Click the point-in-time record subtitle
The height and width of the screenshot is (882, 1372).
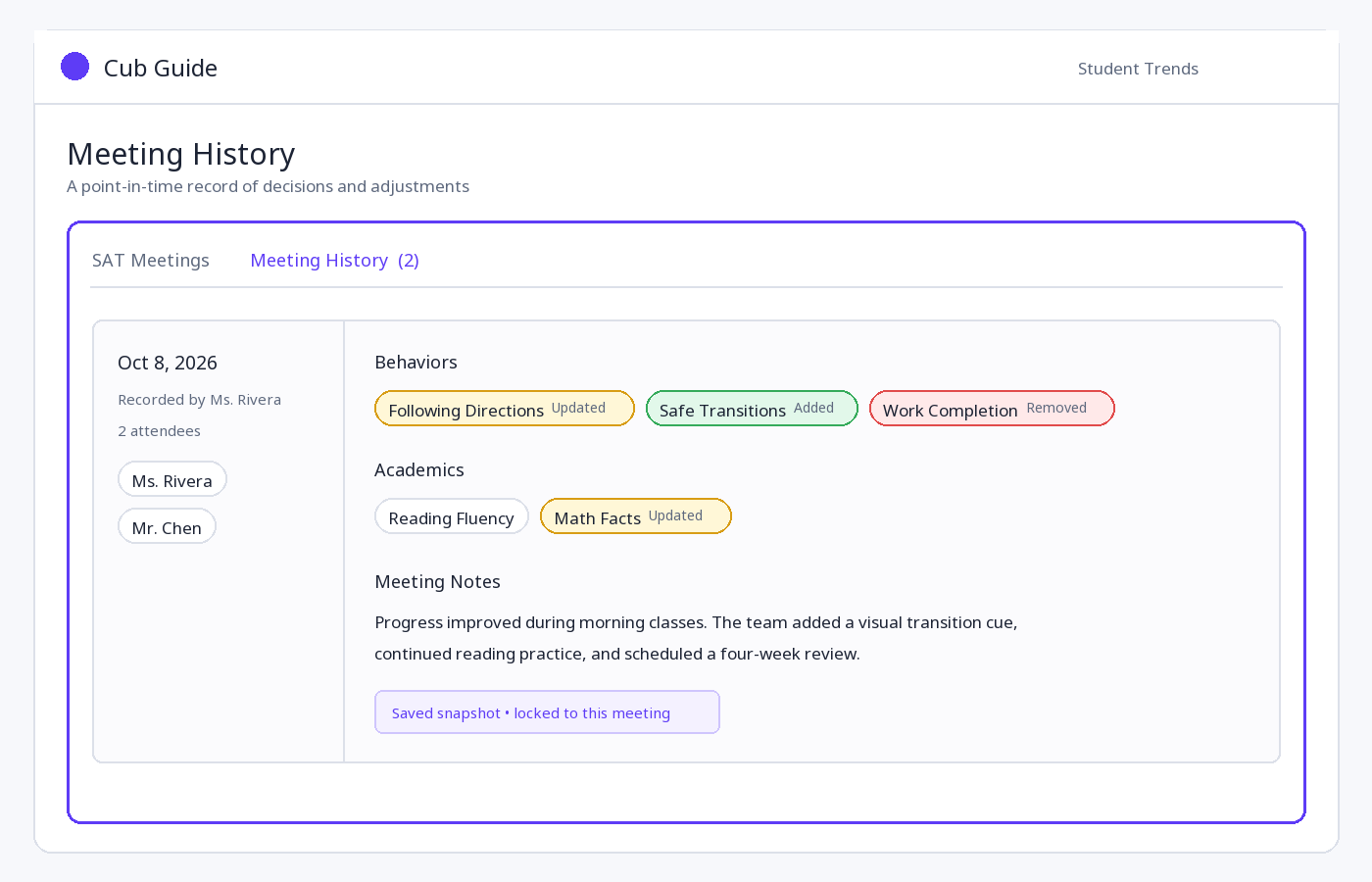click(269, 186)
